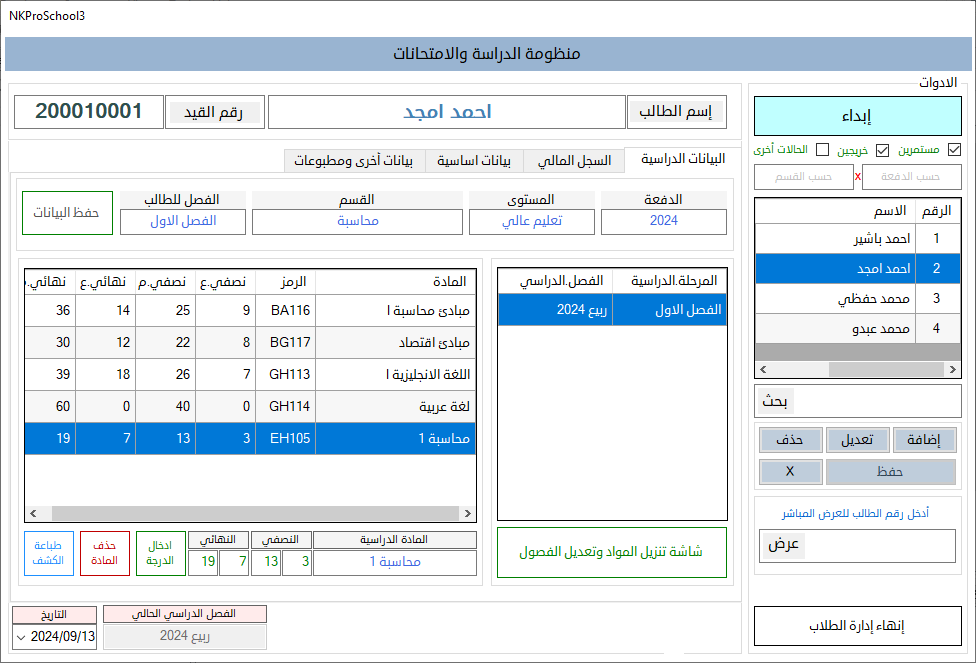Image resolution: width=976 pixels, height=663 pixels.
Task: Click the إضافة button
Action: coord(924,440)
